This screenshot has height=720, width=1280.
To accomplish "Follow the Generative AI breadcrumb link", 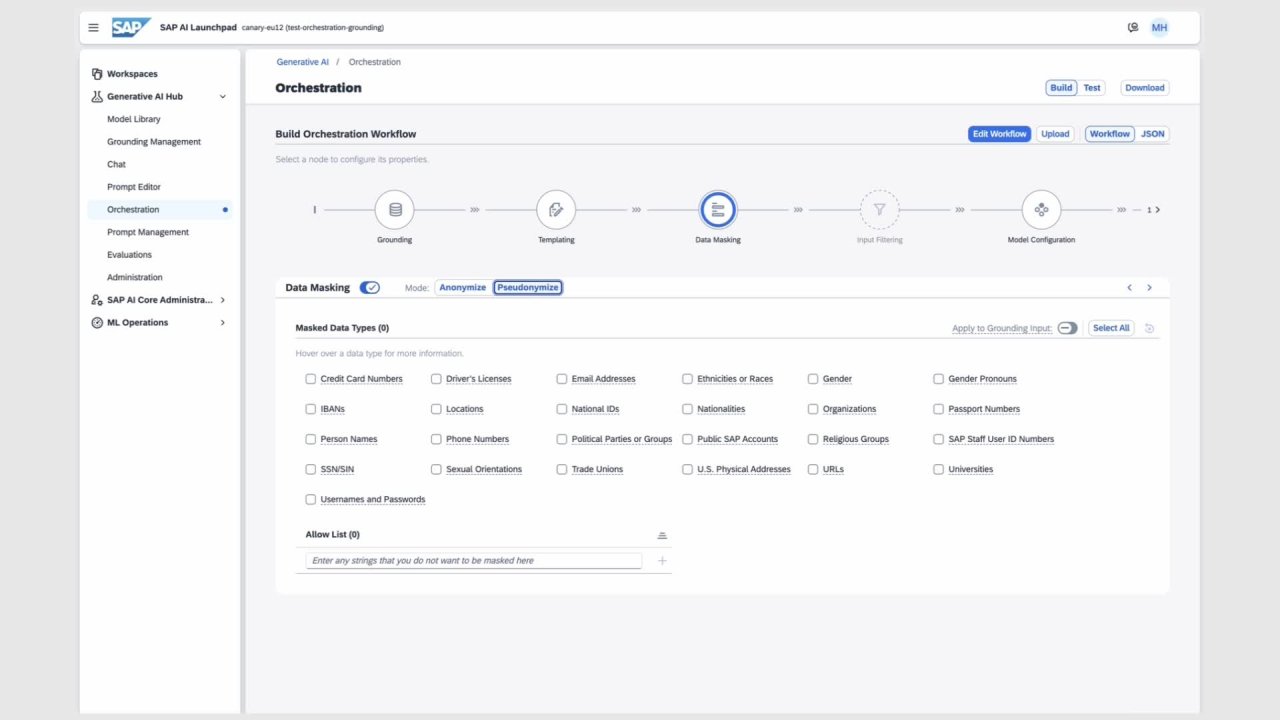I will (303, 62).
